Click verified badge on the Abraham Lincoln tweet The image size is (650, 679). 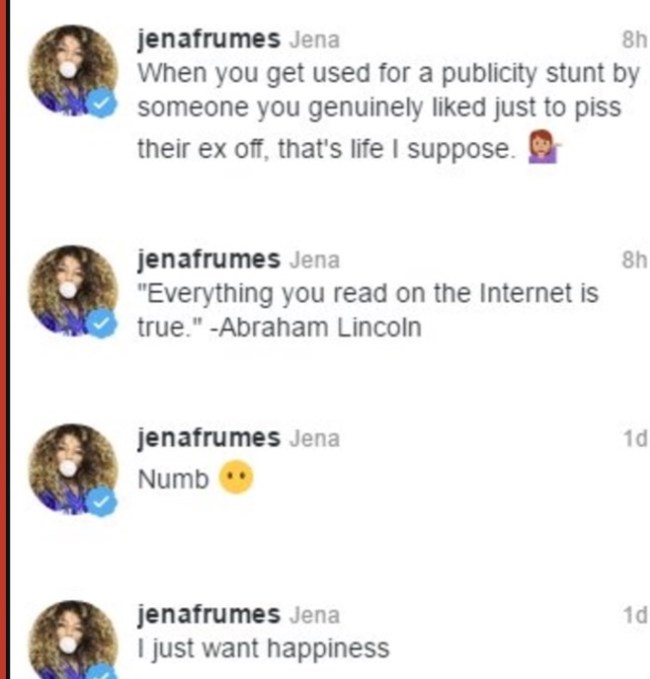(x=103, y=322)
